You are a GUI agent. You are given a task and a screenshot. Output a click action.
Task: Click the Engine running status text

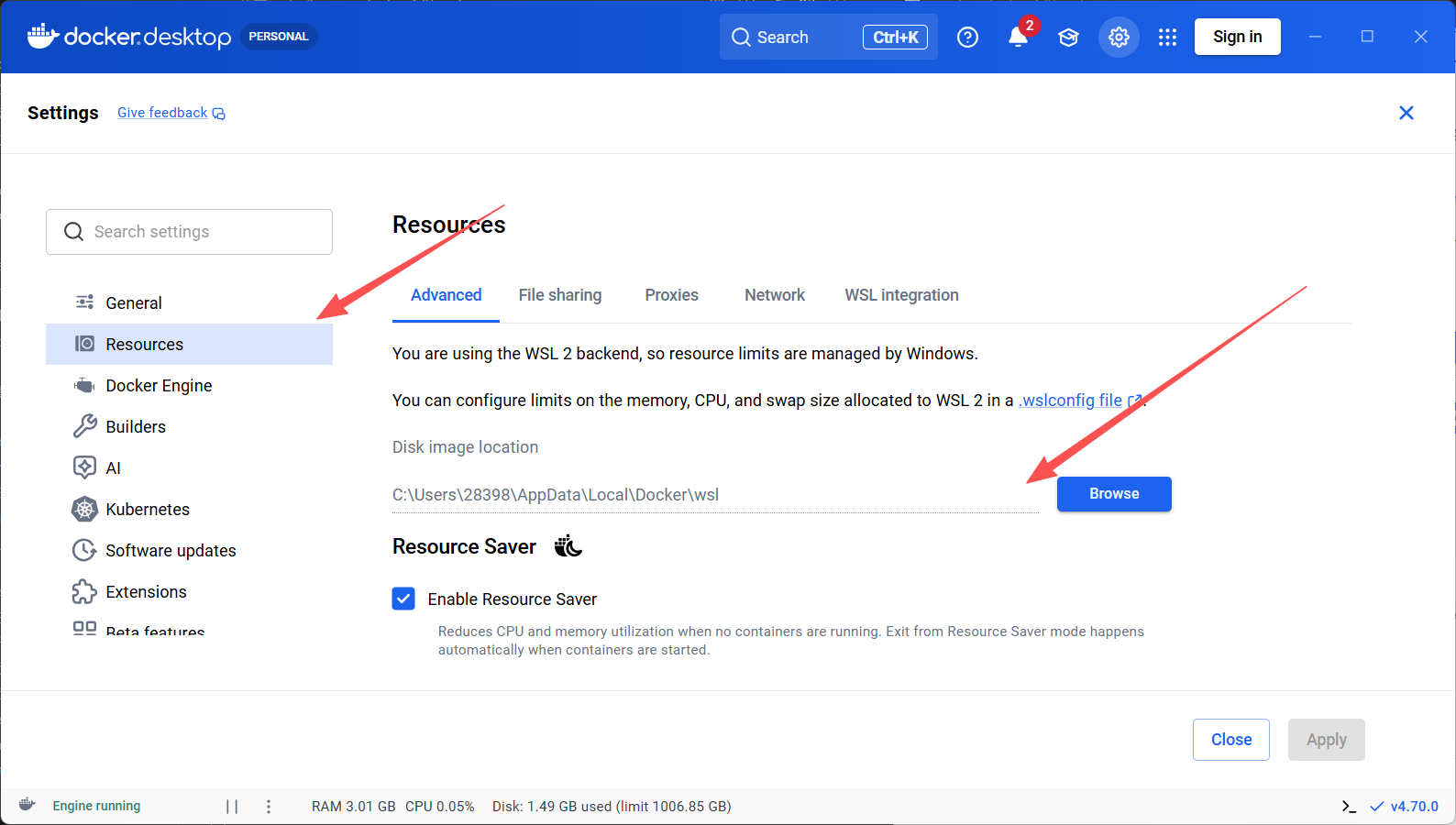click(x=96, y=806)
